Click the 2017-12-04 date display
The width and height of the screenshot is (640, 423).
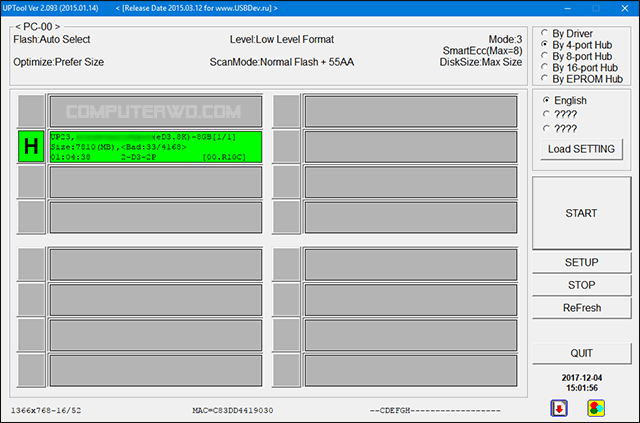(x=582, y=378)
